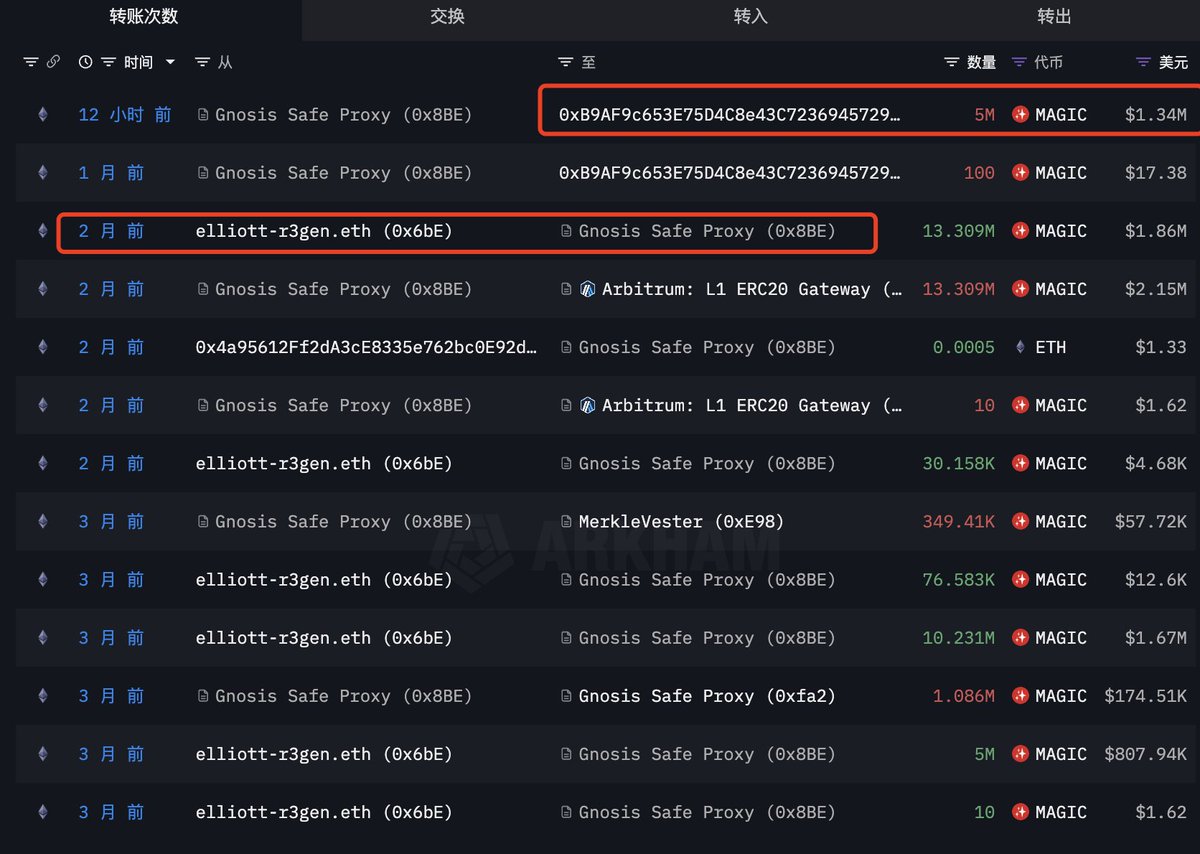Screen dimensions: 1200x854
Task: Click the 美元 column header label
Action: [x=1173, y=62]
